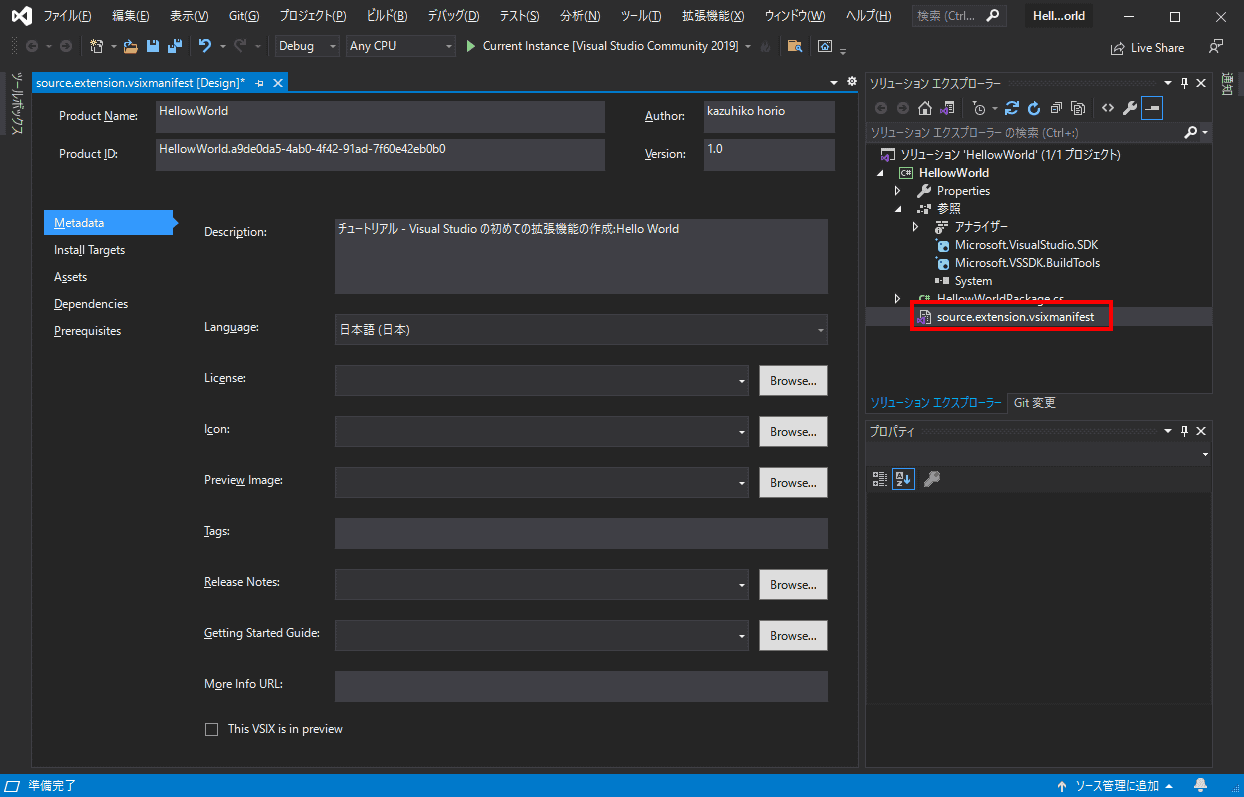Open the Debug configuration dropdown

[x=307, y=46]
